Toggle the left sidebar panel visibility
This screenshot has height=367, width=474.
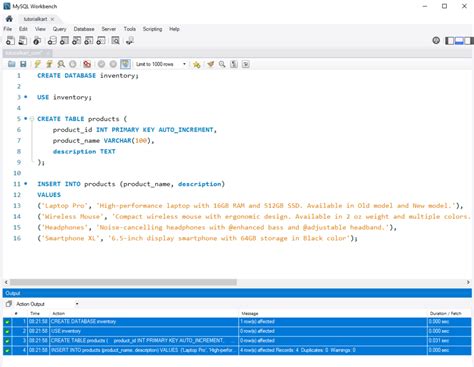click(450, 41)
